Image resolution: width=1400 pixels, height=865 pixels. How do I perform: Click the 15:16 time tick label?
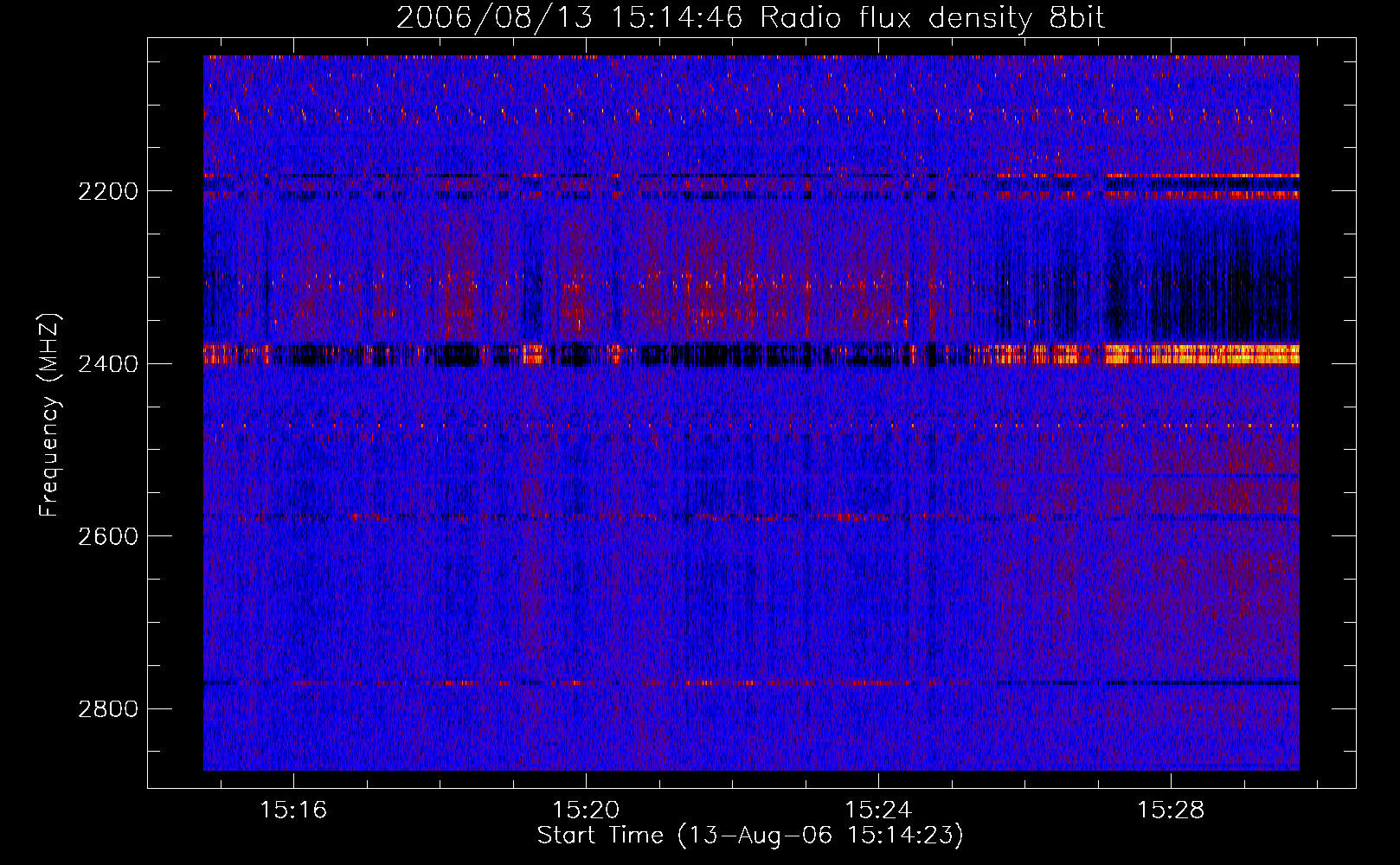293,810
